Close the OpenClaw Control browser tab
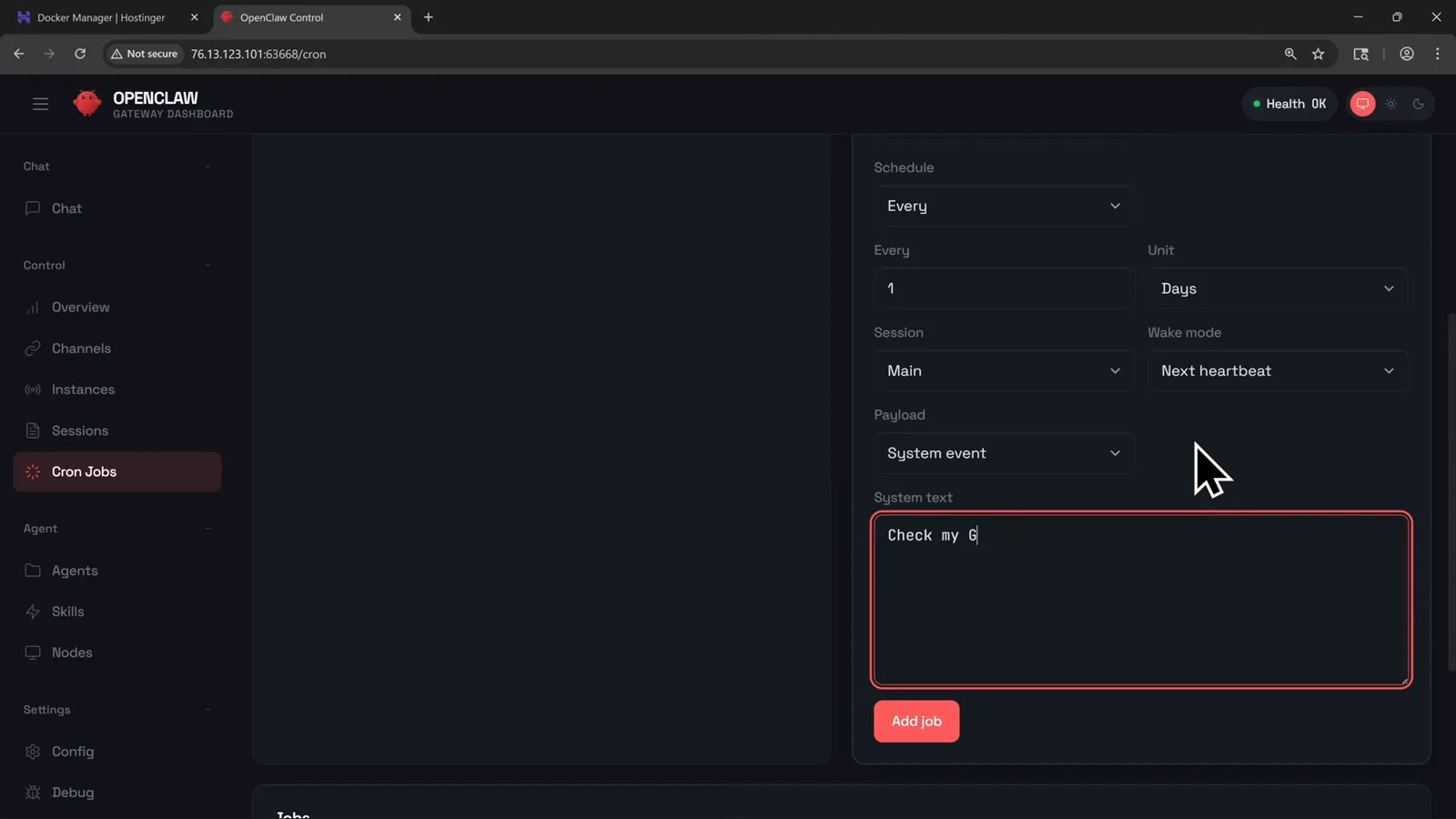The height and width of the screenshot is (819, 1456). coord(397,17)
